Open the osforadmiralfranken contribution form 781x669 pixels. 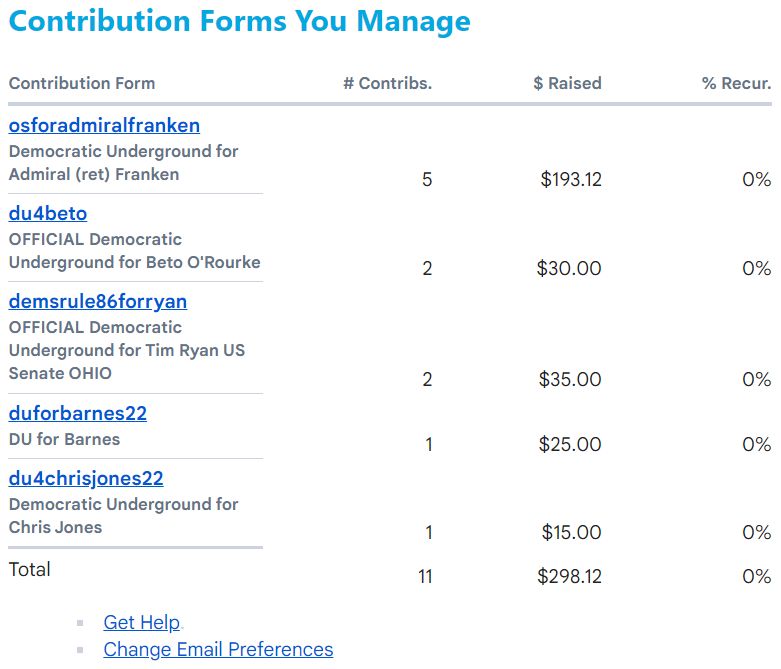point(104,126)
